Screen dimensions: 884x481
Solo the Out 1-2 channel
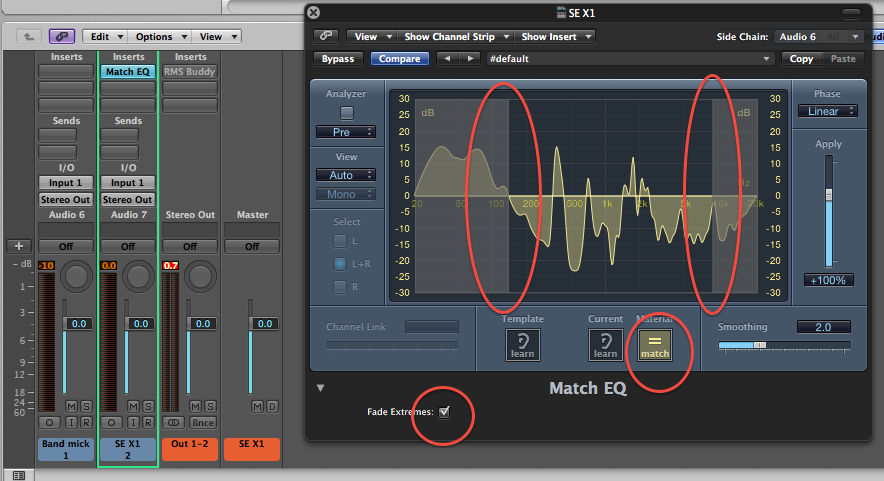[x=210, y=406]
